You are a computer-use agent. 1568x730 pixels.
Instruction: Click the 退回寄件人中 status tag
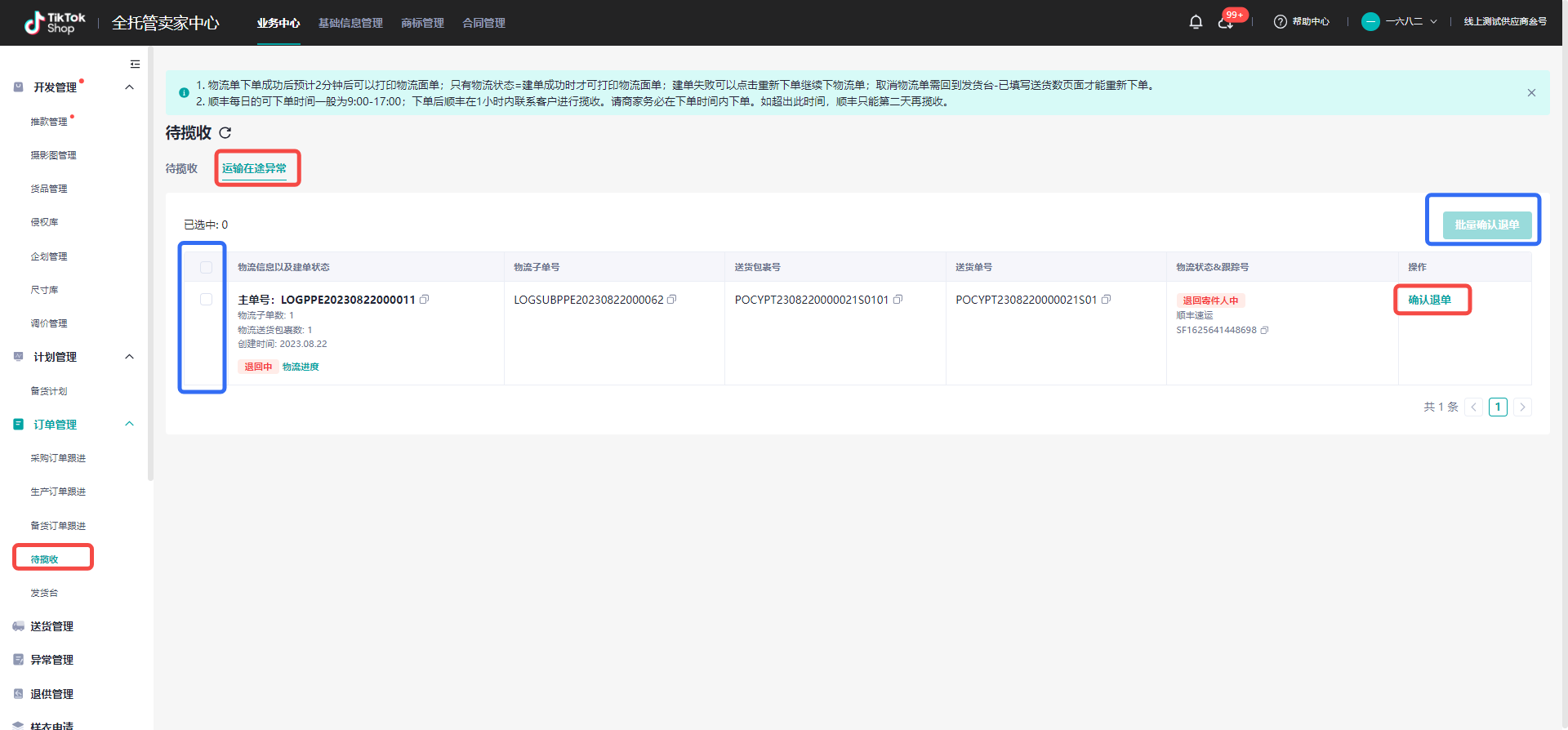1210,300
